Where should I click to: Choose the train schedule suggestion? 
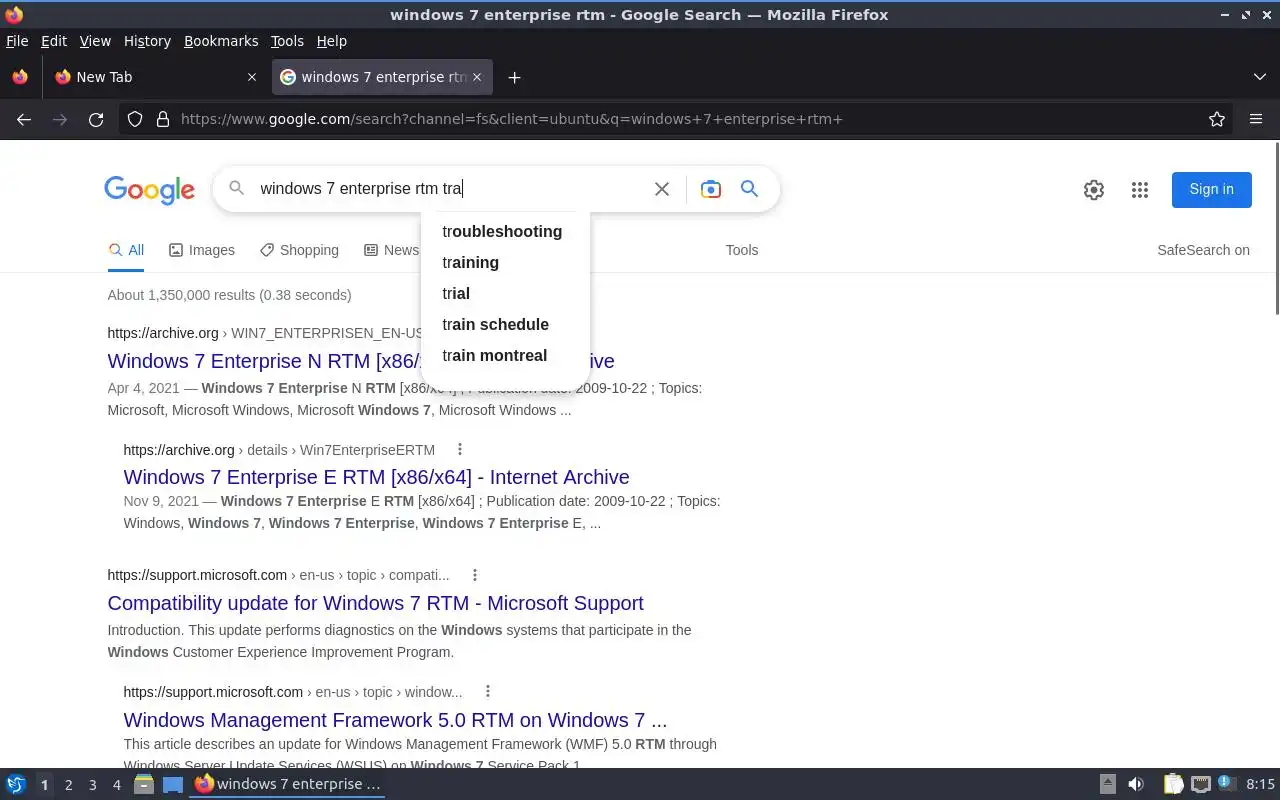(x=505, y=324)
